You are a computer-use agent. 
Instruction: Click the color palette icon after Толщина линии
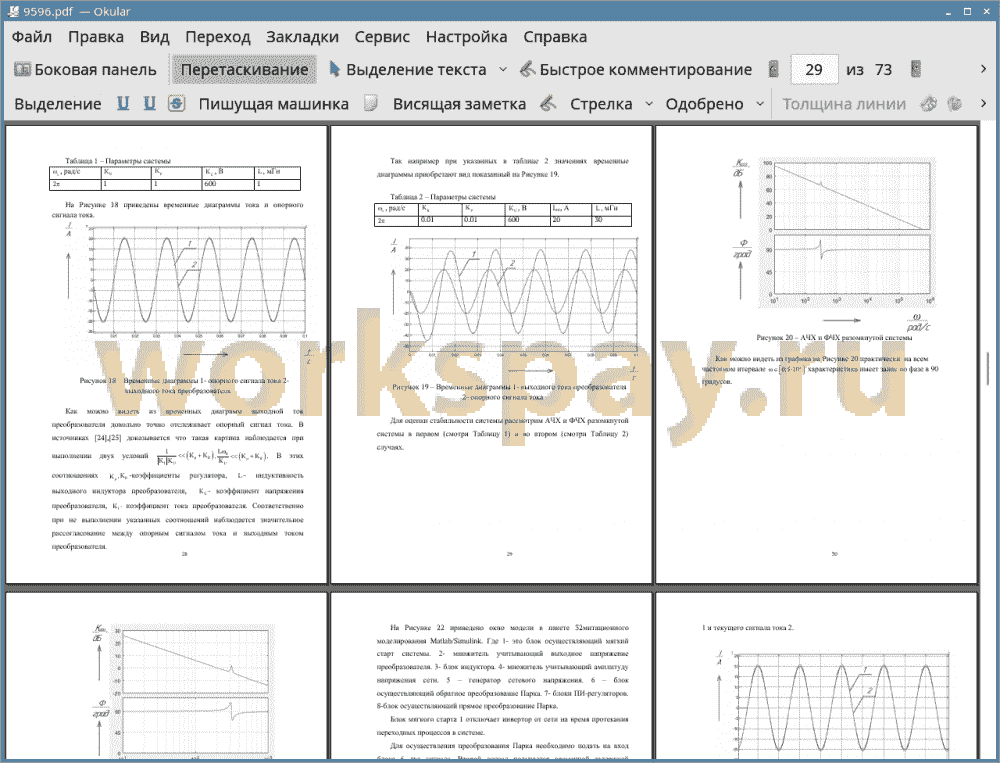click(929, 103)
